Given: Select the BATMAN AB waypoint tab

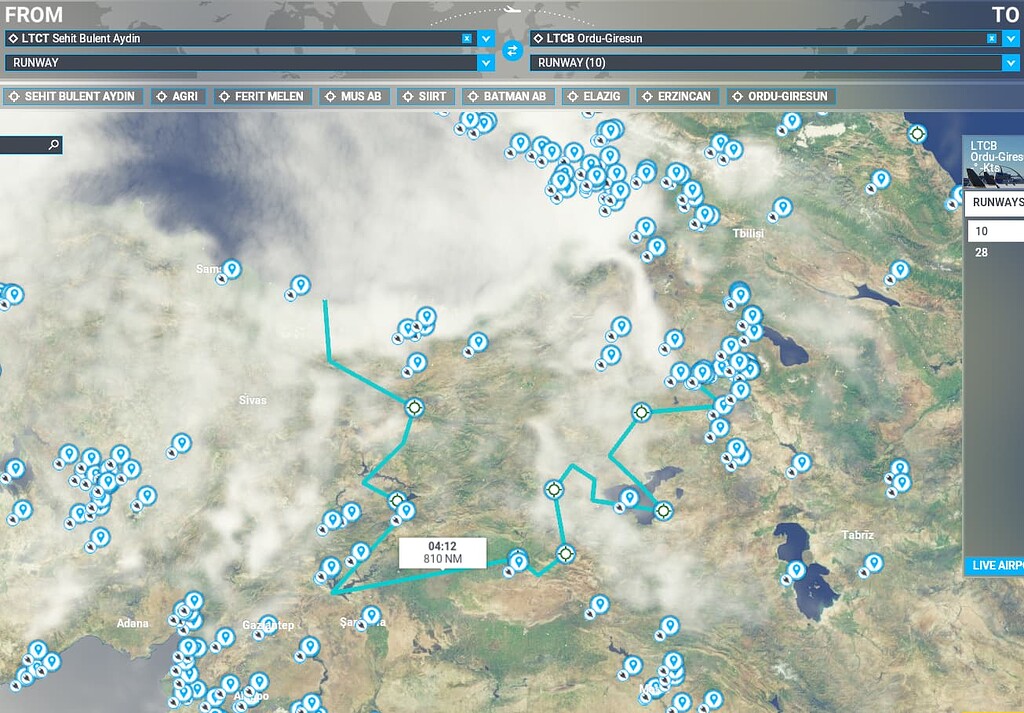Looking at the screenshot, I should (506, 96).
